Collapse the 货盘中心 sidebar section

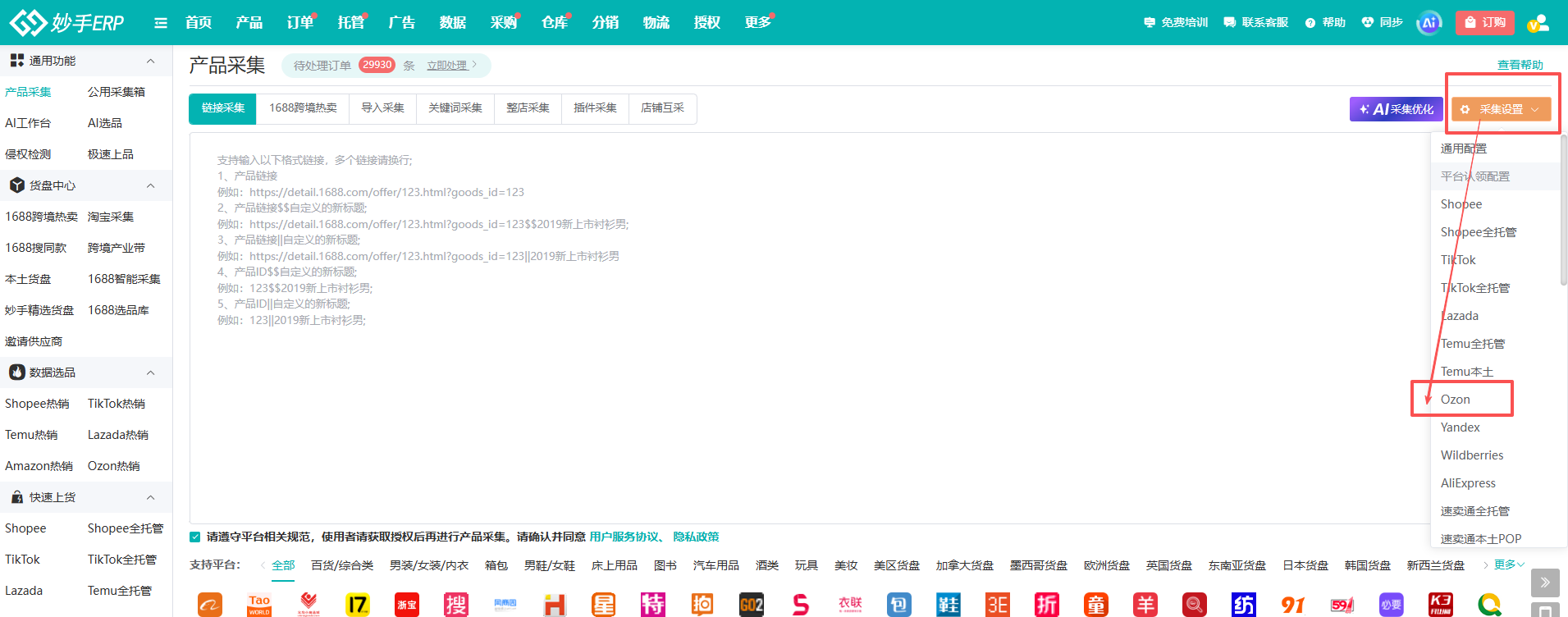click(x=150, y=185)
